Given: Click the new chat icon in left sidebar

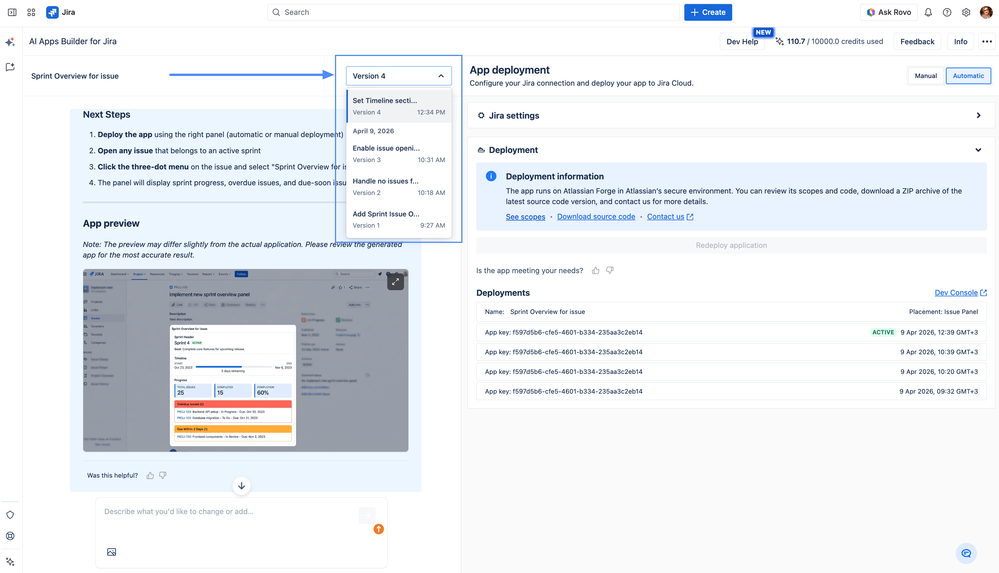Looking at the screenshot, I should pos(10,67).
